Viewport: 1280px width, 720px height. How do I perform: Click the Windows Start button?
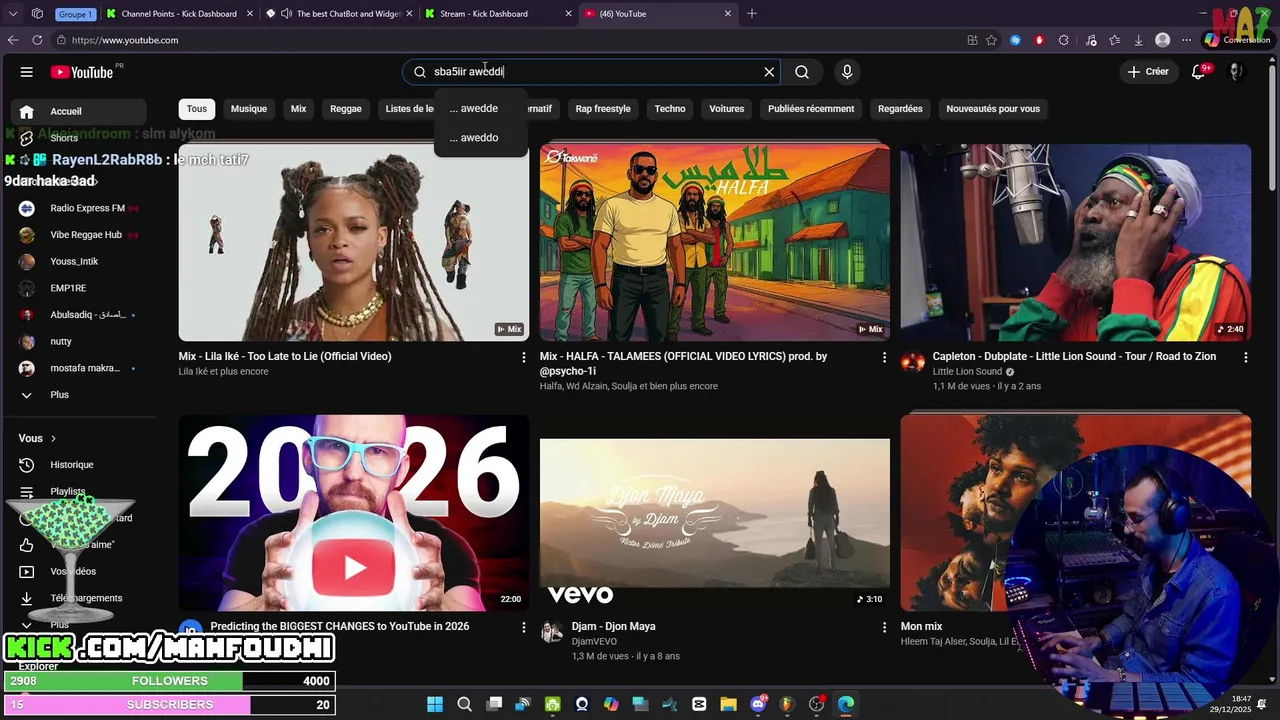click(435, 704)
